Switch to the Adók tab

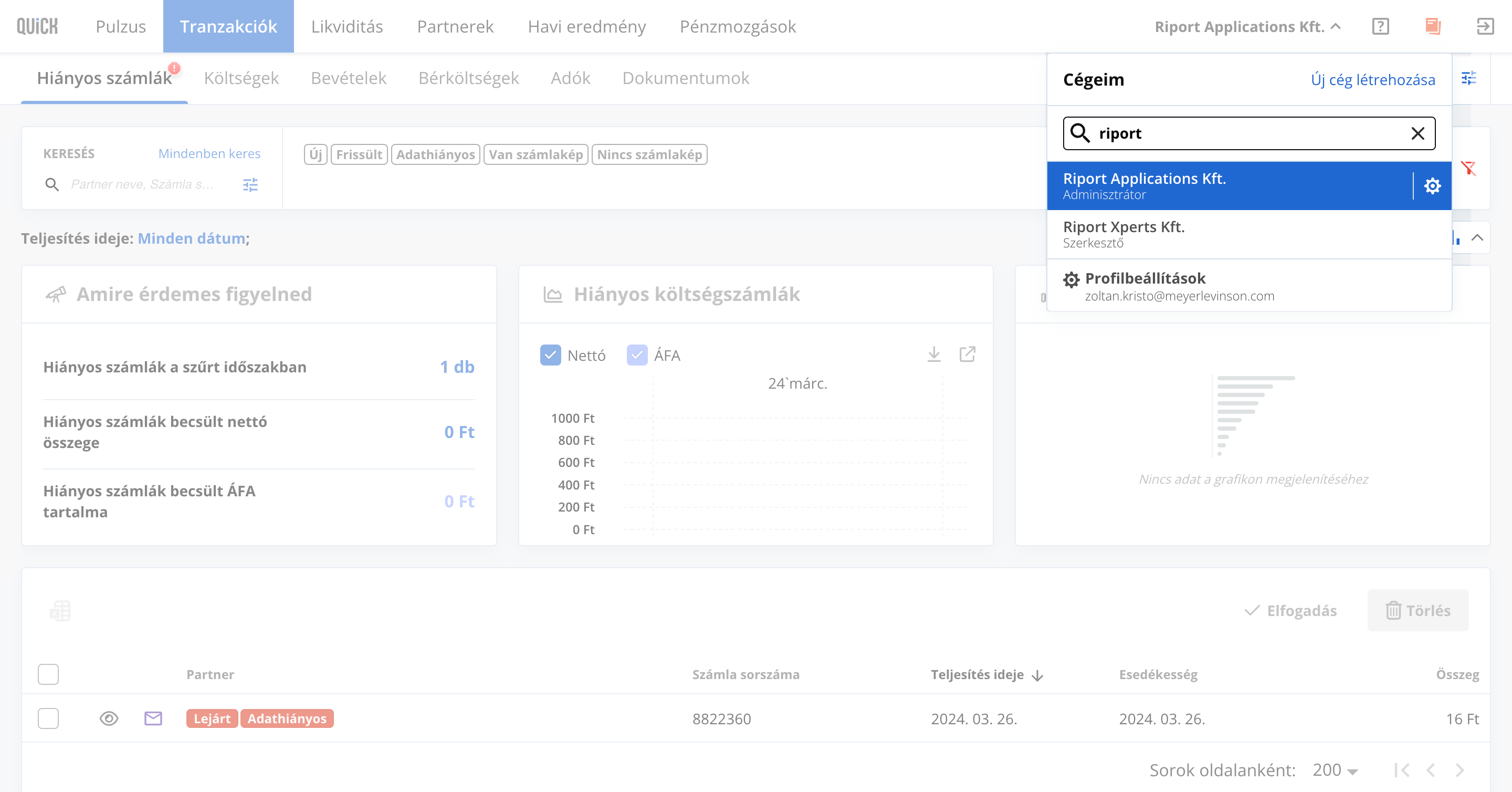point(571,78)
